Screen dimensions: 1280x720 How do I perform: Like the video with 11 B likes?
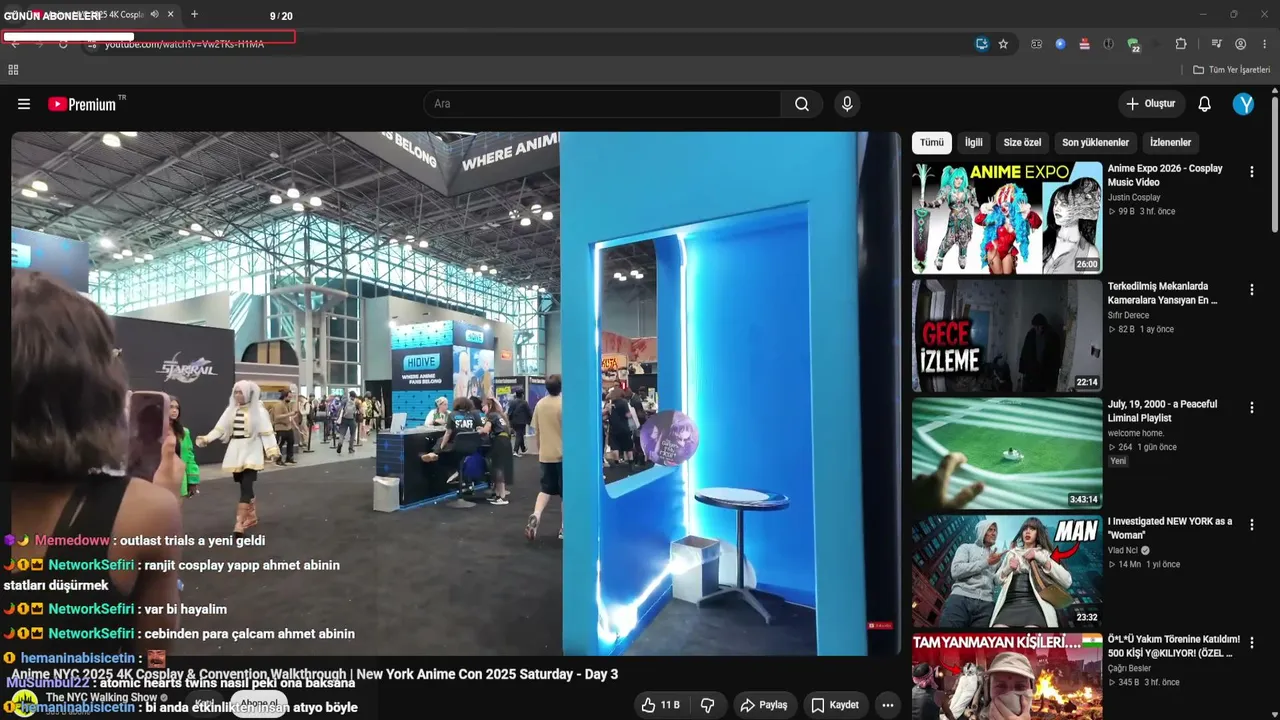(660, 705)
